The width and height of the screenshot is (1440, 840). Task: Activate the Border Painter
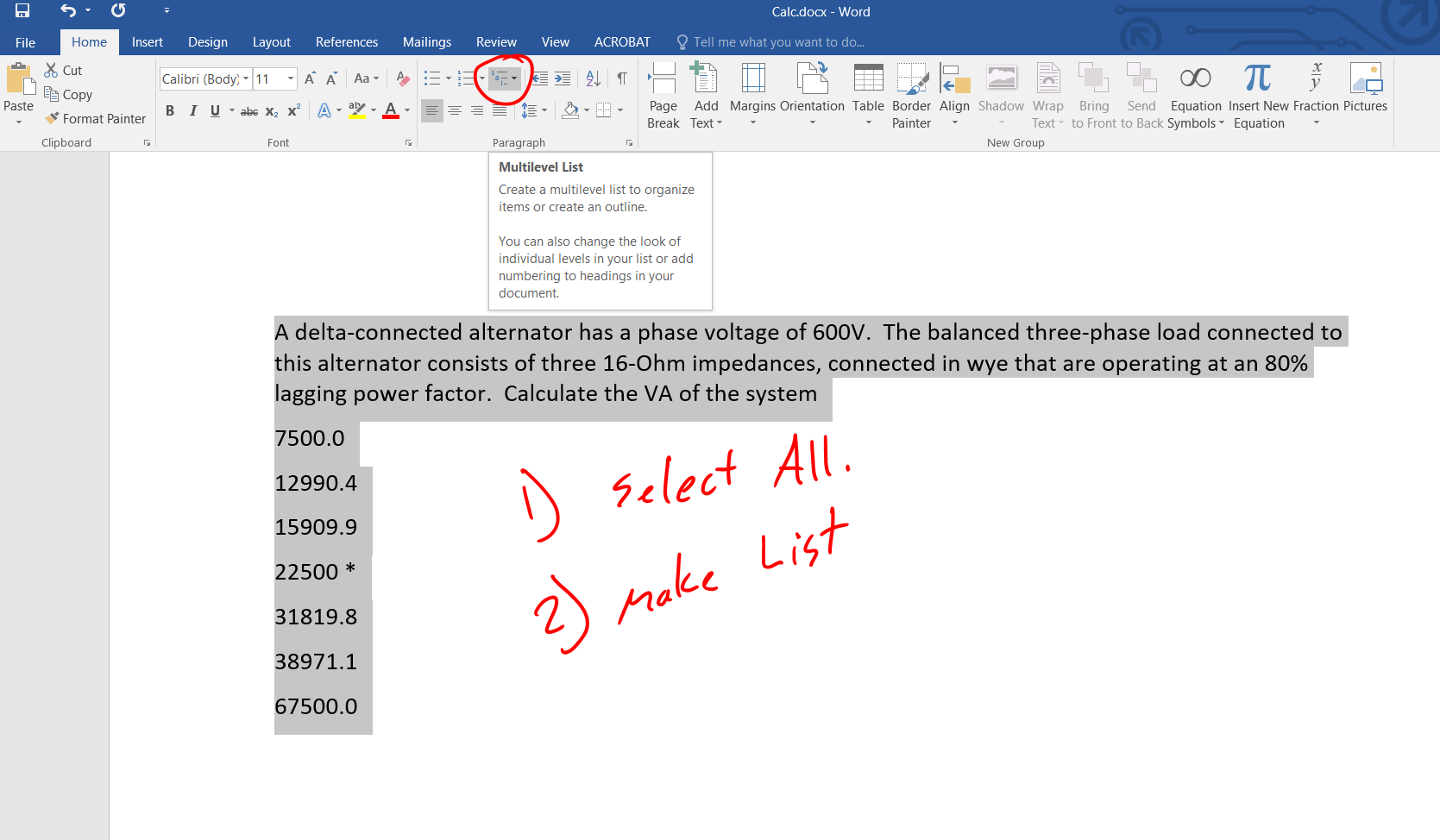(911, 95)
